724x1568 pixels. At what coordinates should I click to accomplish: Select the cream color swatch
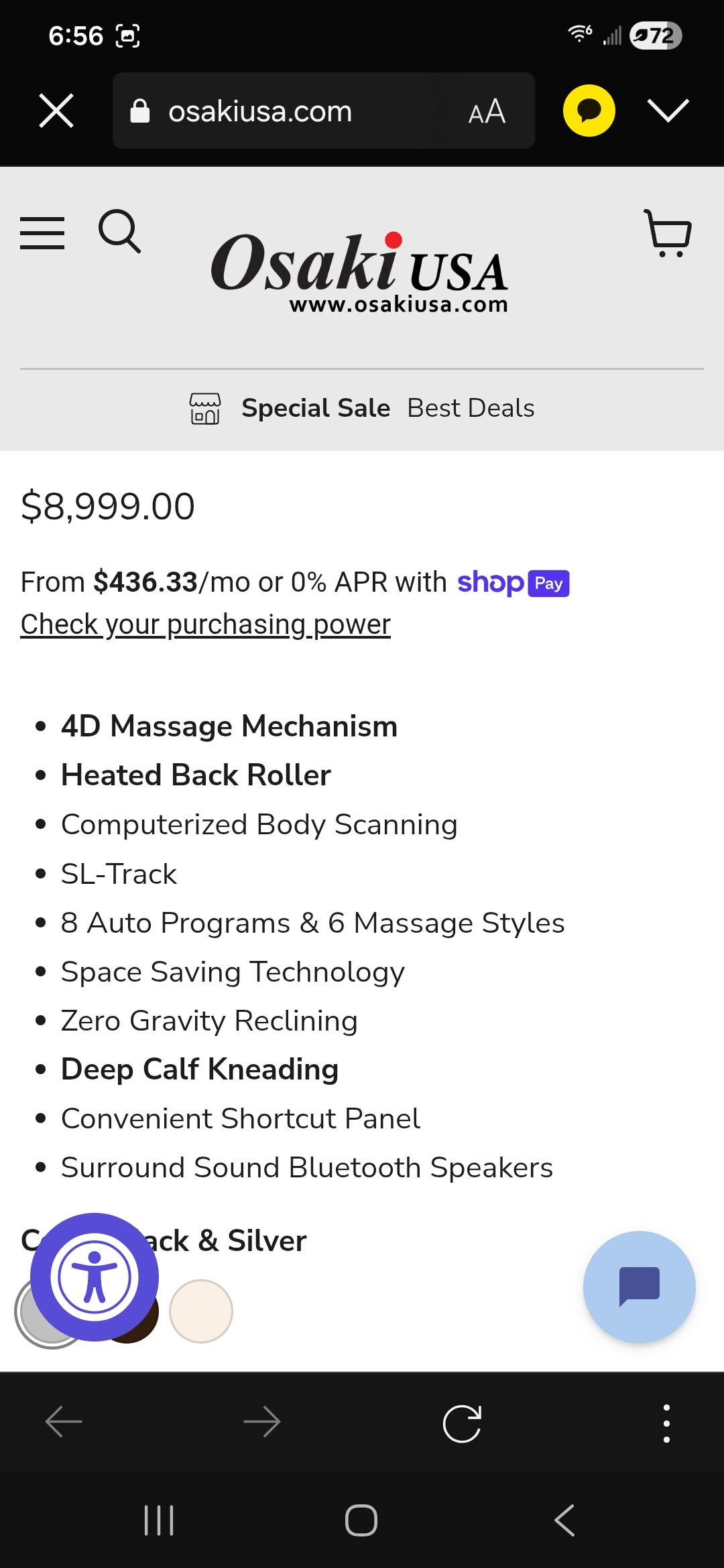click(x=201, y=1311)
